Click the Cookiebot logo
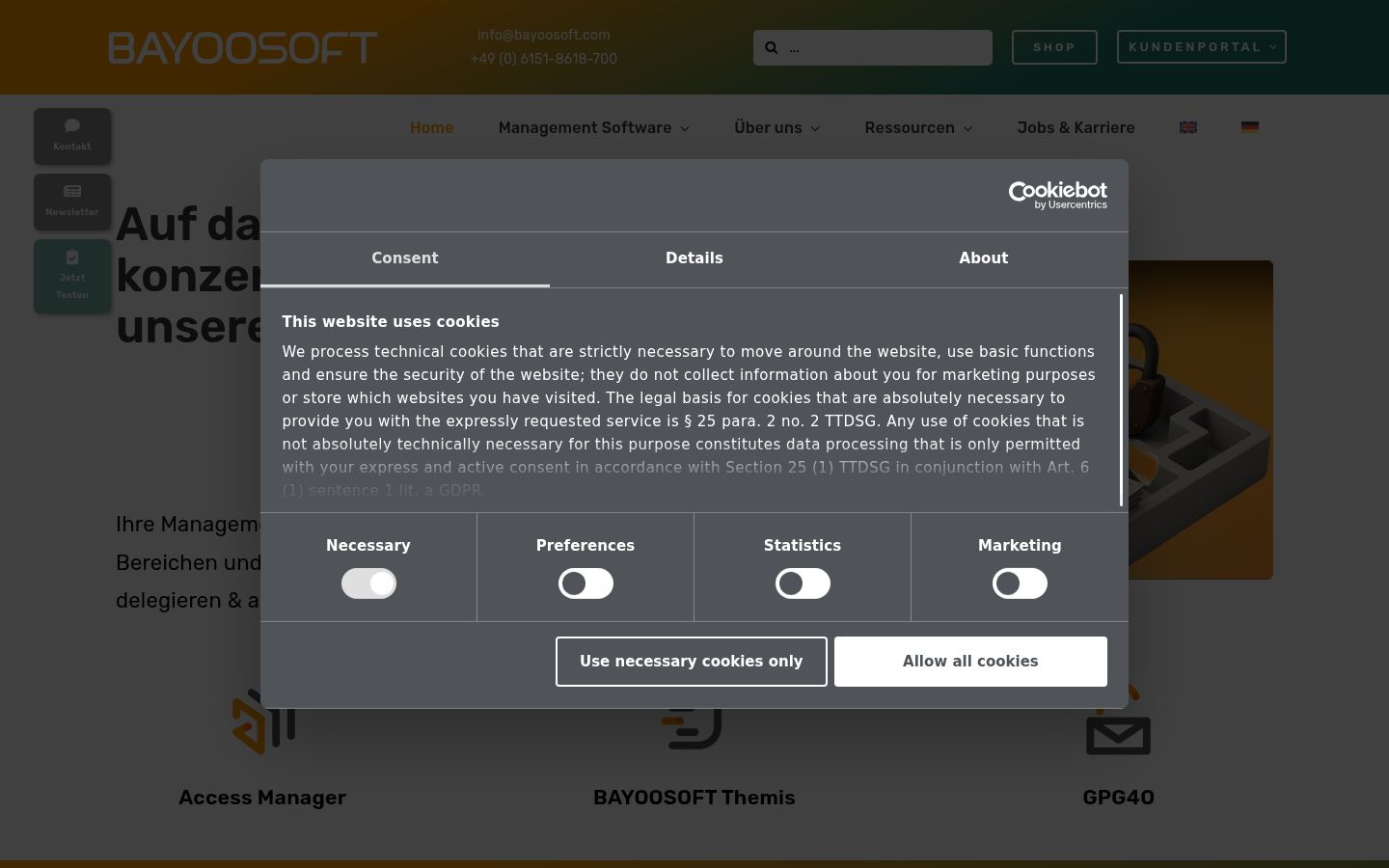 pos(1058,195)
